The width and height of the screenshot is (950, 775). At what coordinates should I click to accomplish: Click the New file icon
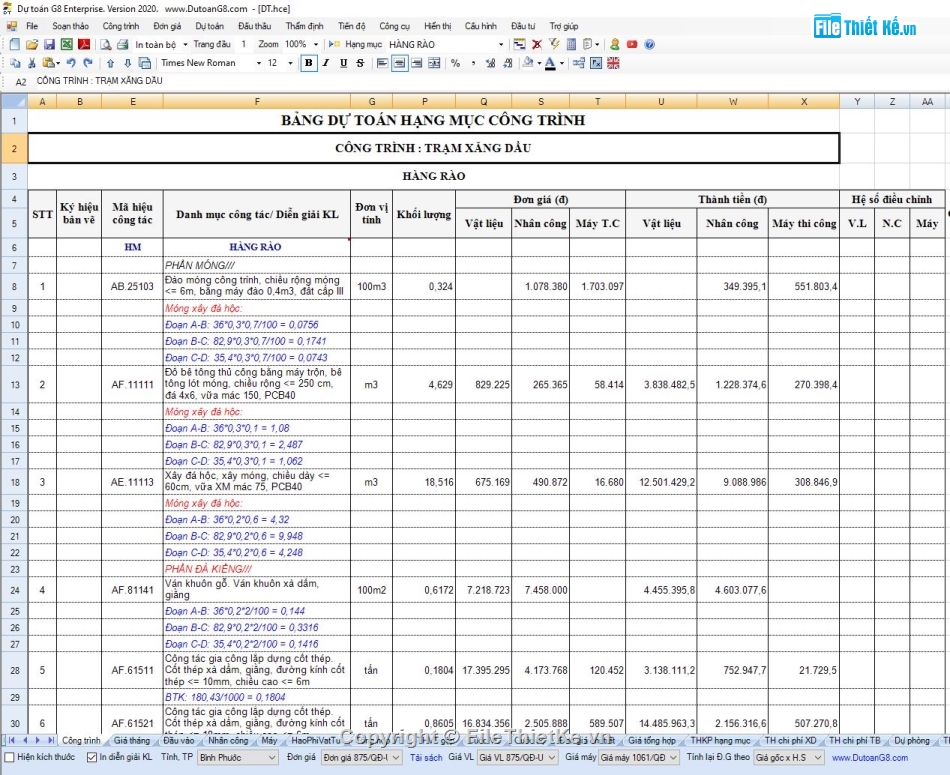[15, 44]
